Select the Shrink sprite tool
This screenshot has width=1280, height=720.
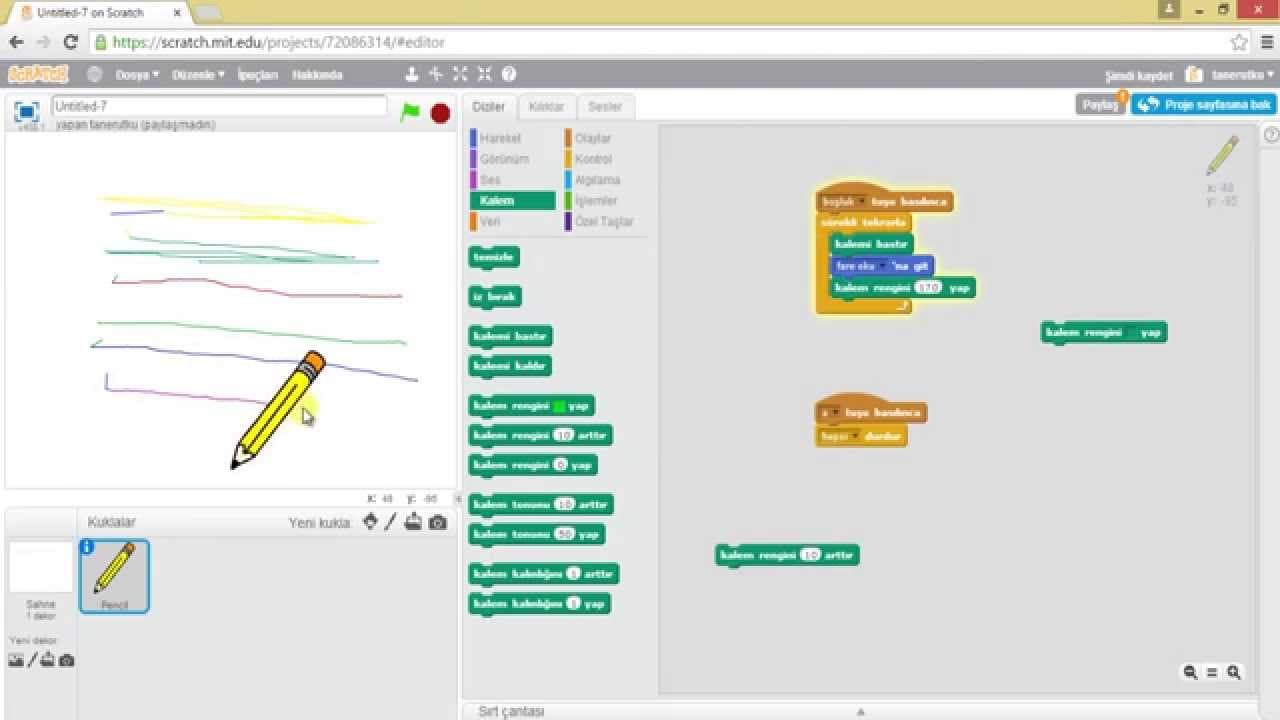coord(484,74)
